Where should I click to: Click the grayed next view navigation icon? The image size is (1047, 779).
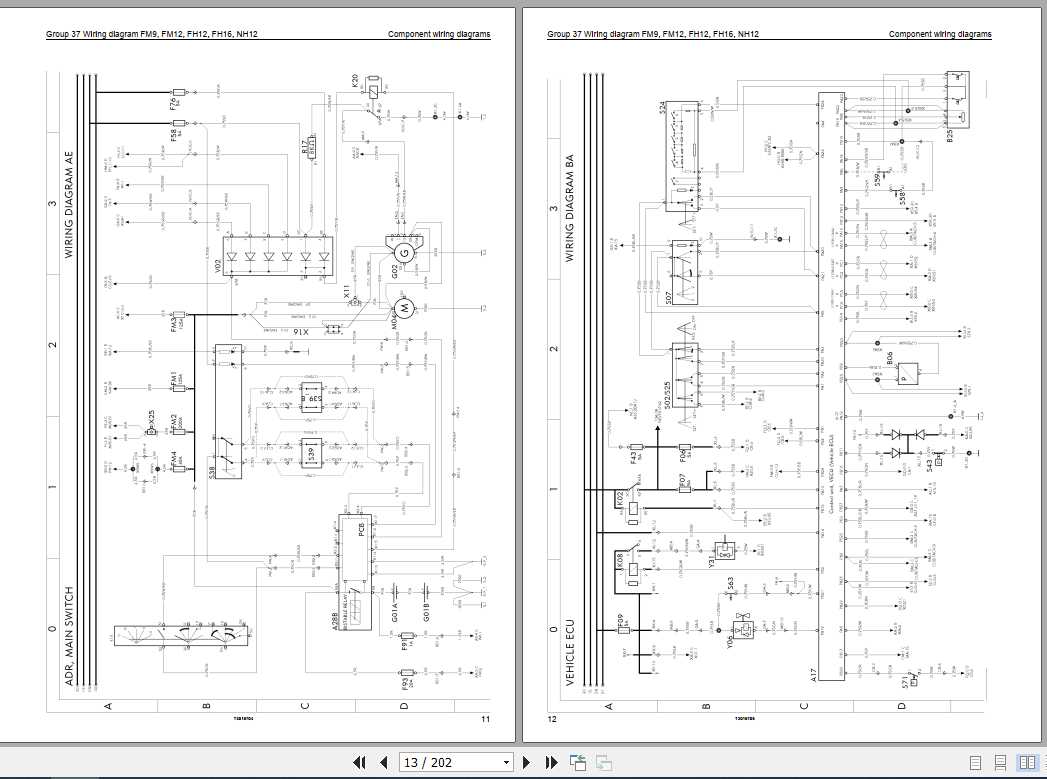pyautogui.click(x=604, y=762)
